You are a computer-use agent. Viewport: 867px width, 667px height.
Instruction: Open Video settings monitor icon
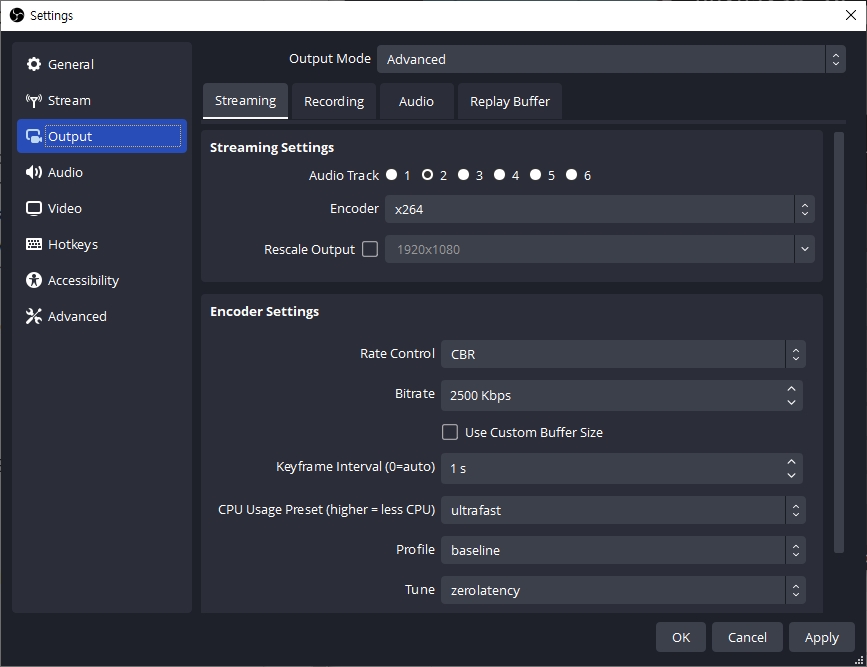pos(34,209)
